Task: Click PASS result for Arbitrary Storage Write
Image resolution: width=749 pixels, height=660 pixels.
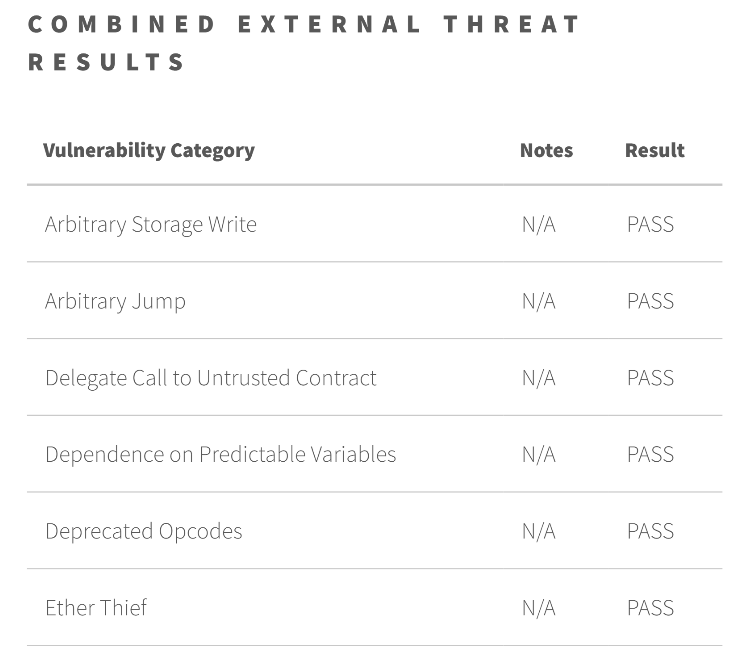Action: pos(650,224)
